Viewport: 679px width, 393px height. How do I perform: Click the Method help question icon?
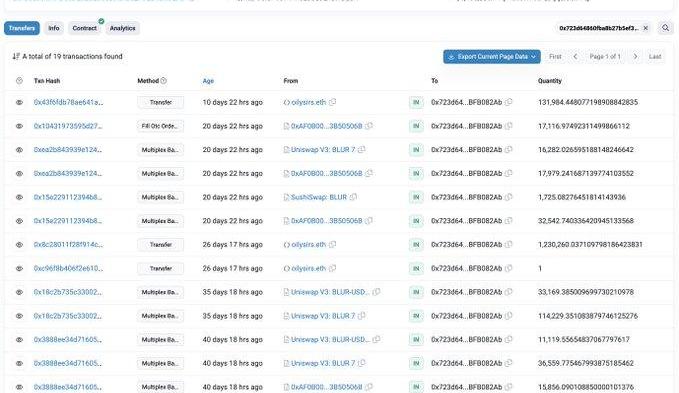coord(164,81)
